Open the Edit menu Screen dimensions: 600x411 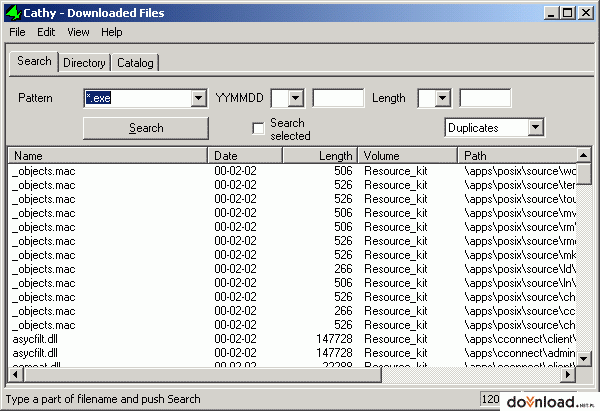pyautogui.click(x=46, y=32)
